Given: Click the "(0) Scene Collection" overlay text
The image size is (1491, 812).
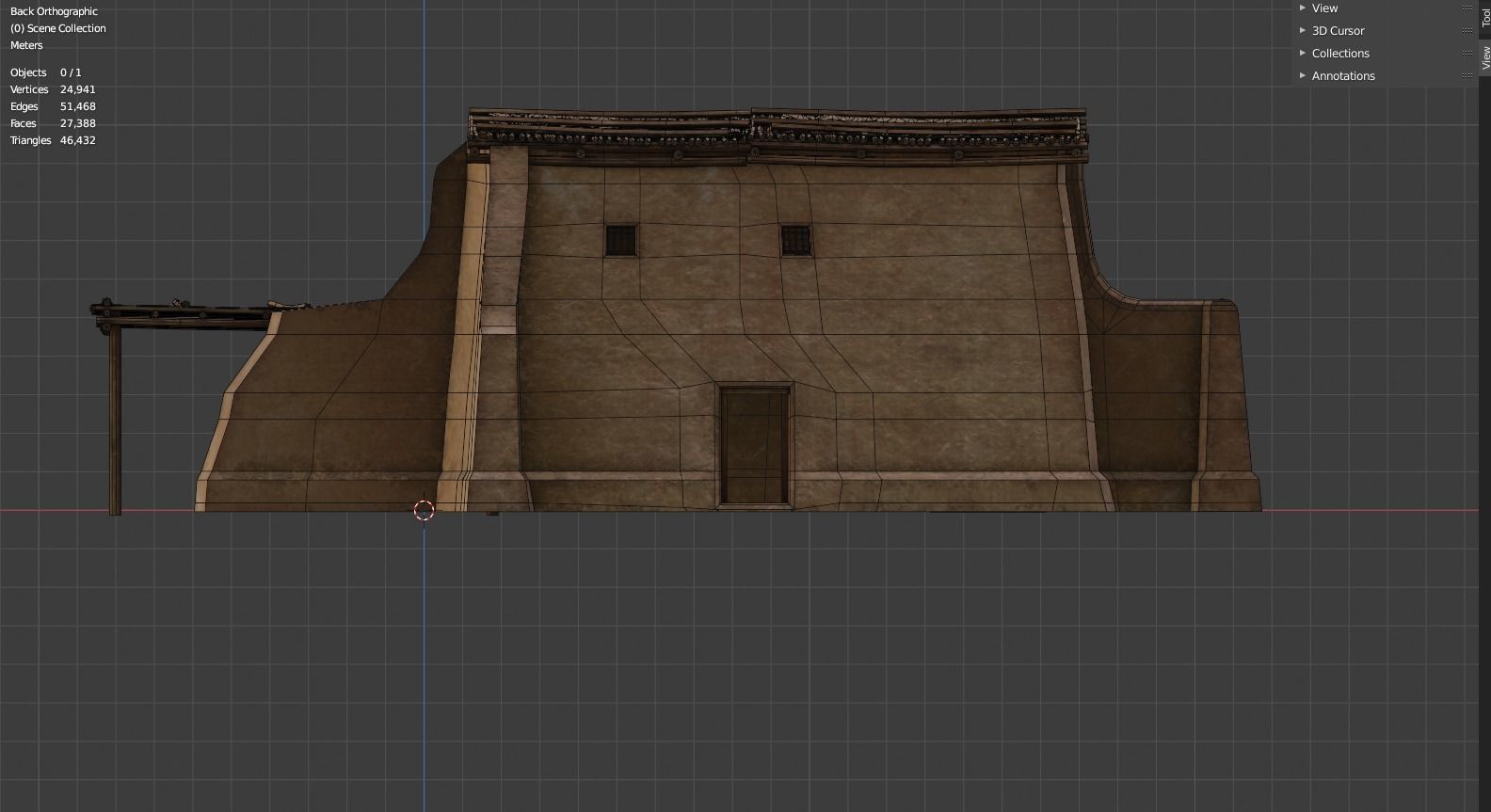Looking at the screenshot, I should [x=57, y=28].
